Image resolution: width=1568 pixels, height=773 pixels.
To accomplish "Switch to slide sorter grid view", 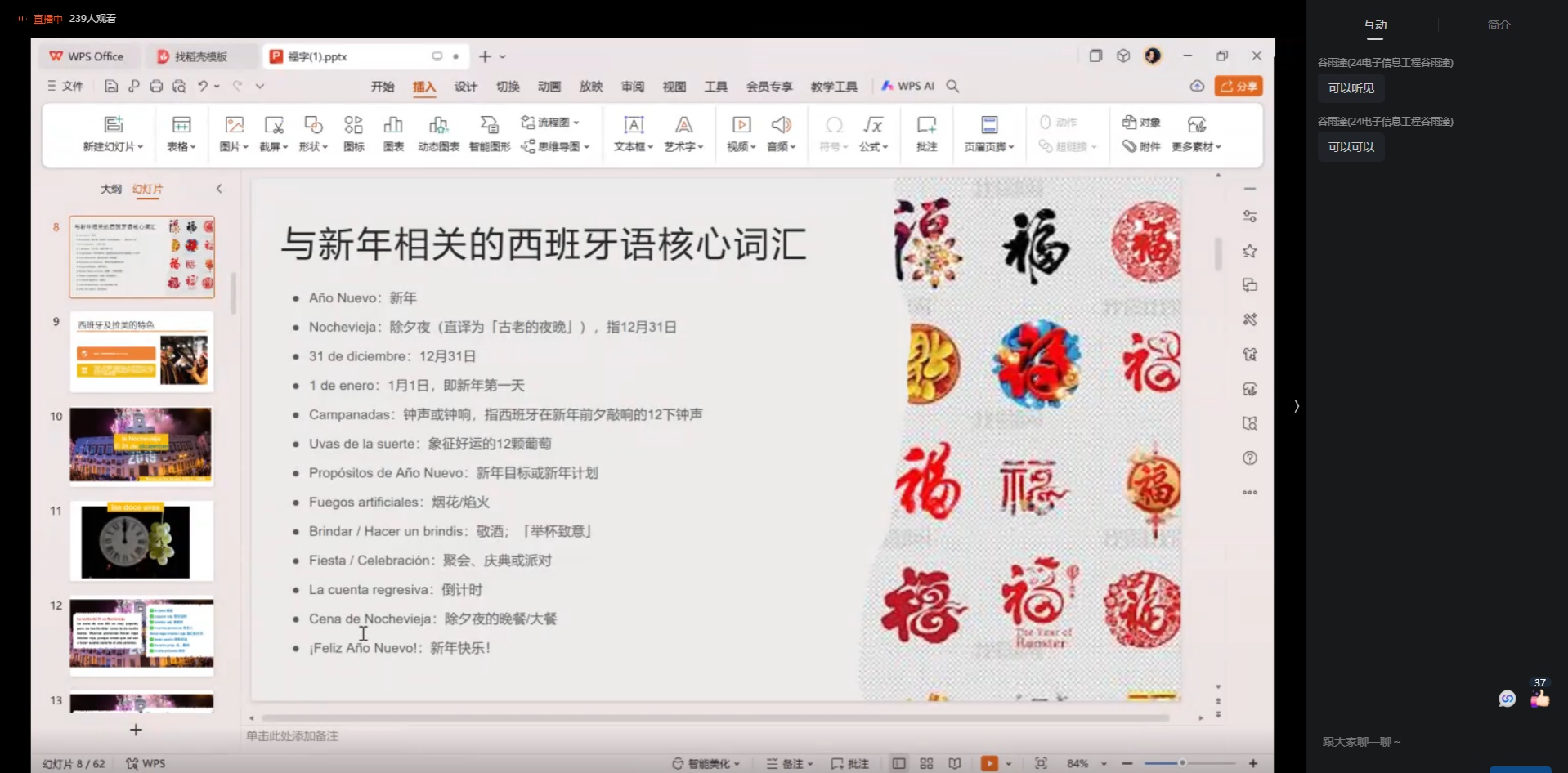I will (926, 763).
